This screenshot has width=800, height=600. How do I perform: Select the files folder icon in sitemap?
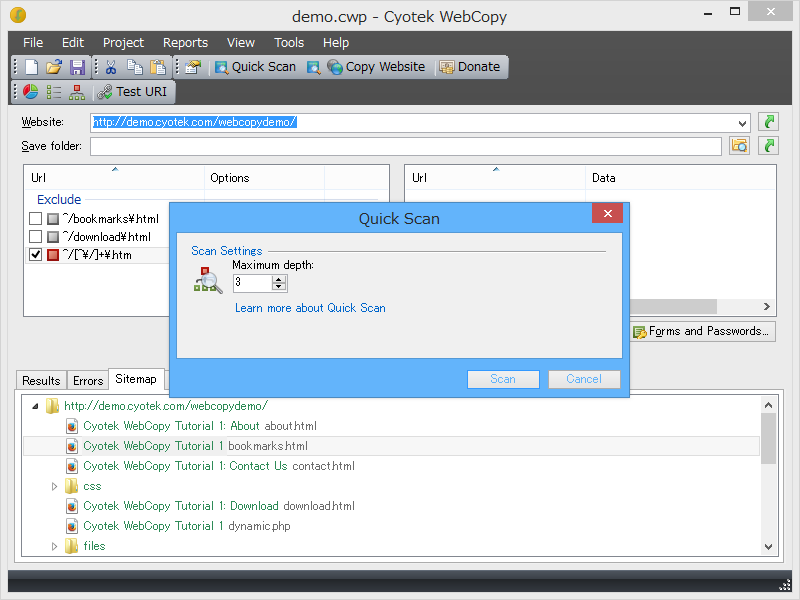tap(71, 546)
